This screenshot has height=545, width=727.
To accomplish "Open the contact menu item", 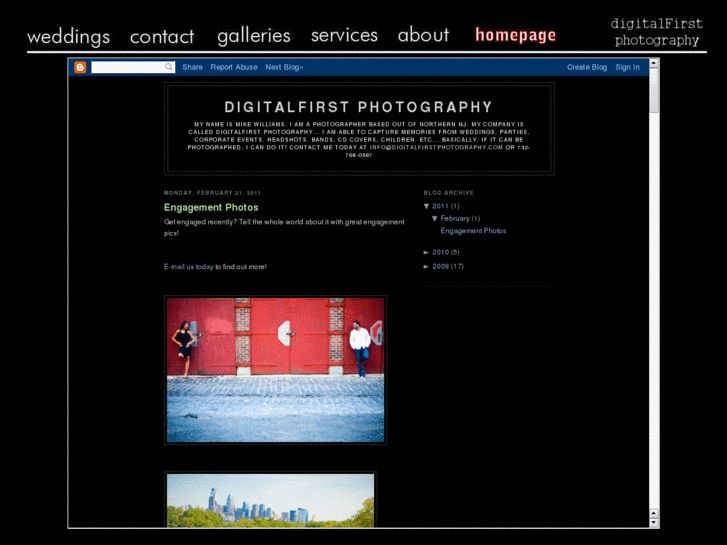I will pyautogui.click(x=162, y=37).
